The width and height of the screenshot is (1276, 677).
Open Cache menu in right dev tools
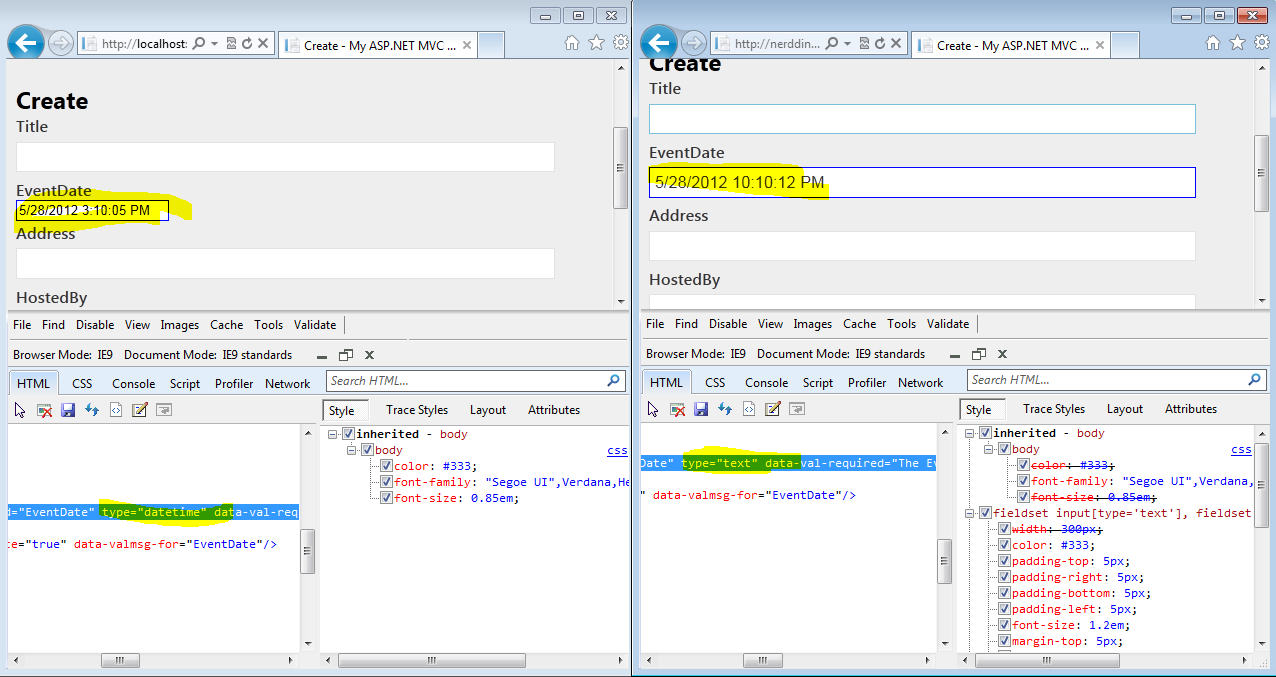(x=859, y=324)
